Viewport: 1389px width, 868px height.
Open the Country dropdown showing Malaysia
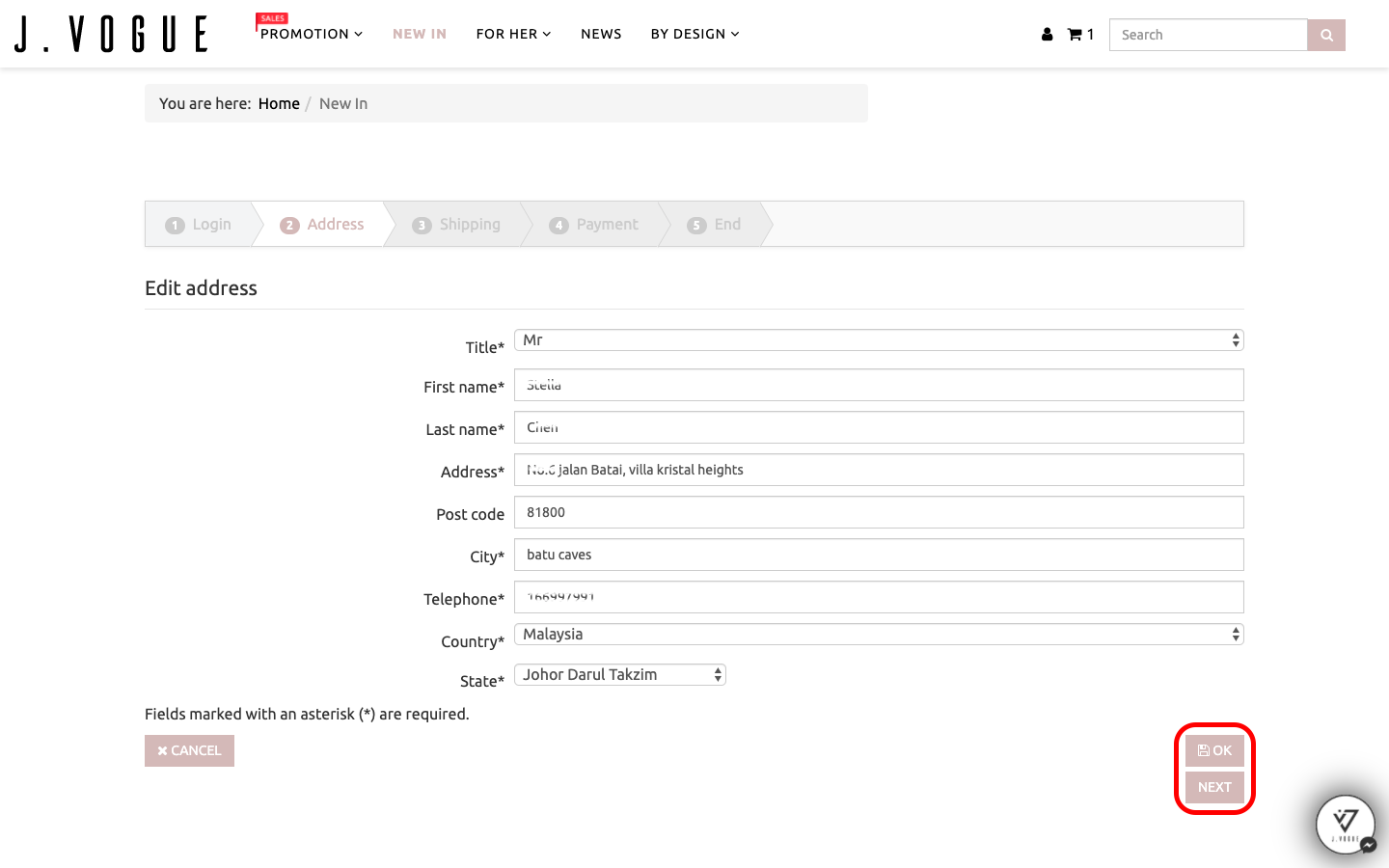click(x=878, y=635)
